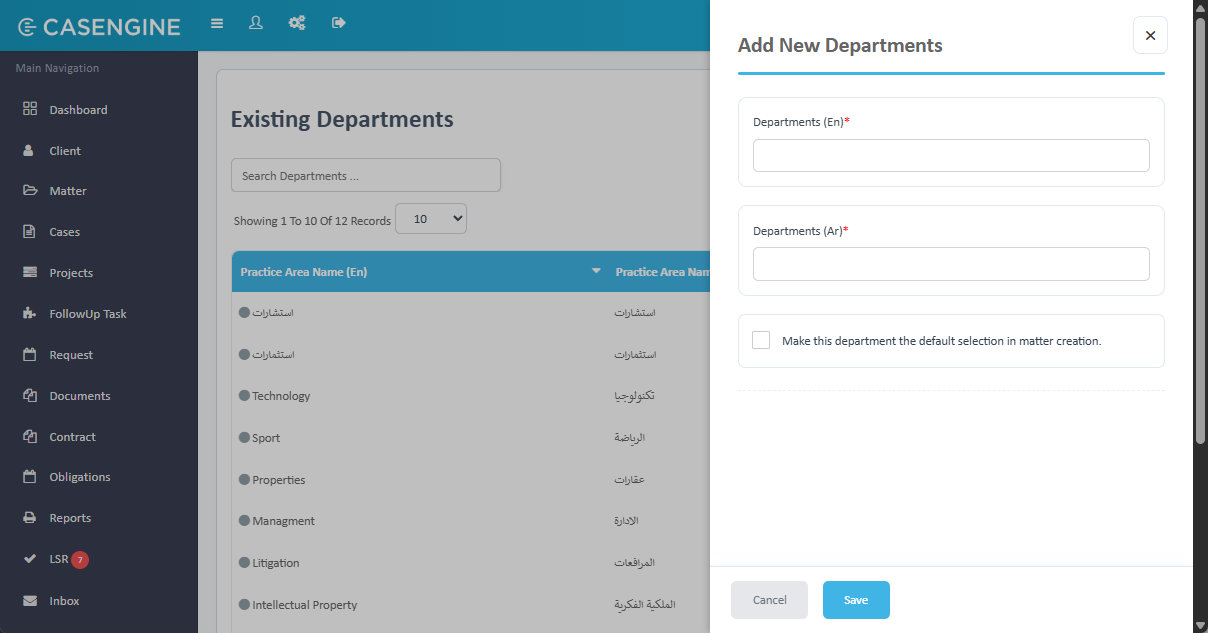This screenshot has height=633, width=1208.
Task: Open Inbox from the sidebar
Action: coord(64,601)
